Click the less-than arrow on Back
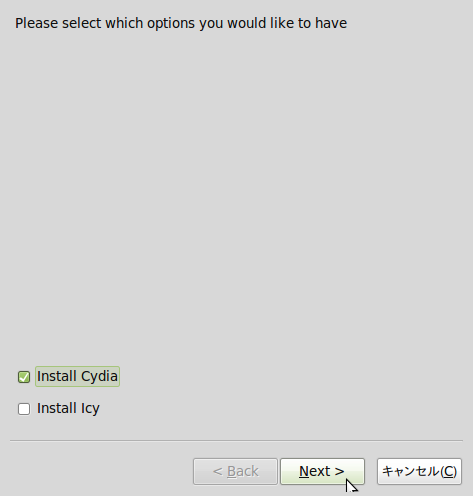Screen dimensions: 473x496 point(218,472)
